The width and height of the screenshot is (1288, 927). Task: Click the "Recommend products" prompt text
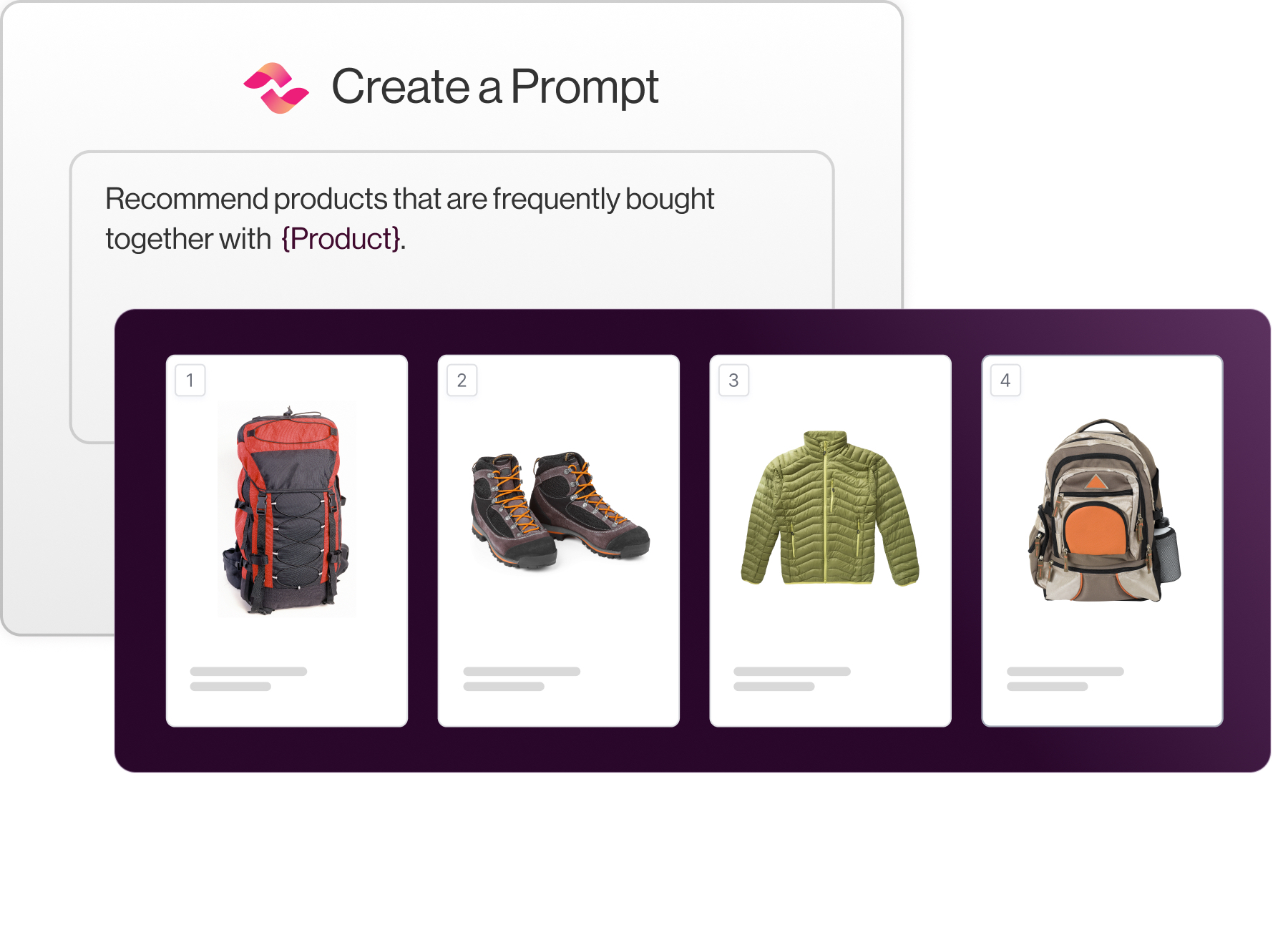click(x=409, y=199)
